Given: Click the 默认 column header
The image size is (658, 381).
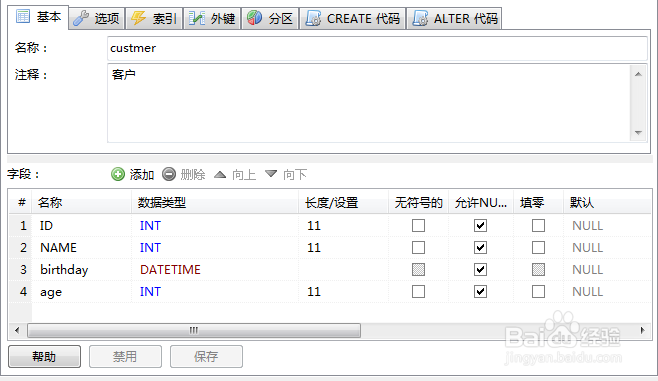Looking at the screenshot, I should [608, 203].
